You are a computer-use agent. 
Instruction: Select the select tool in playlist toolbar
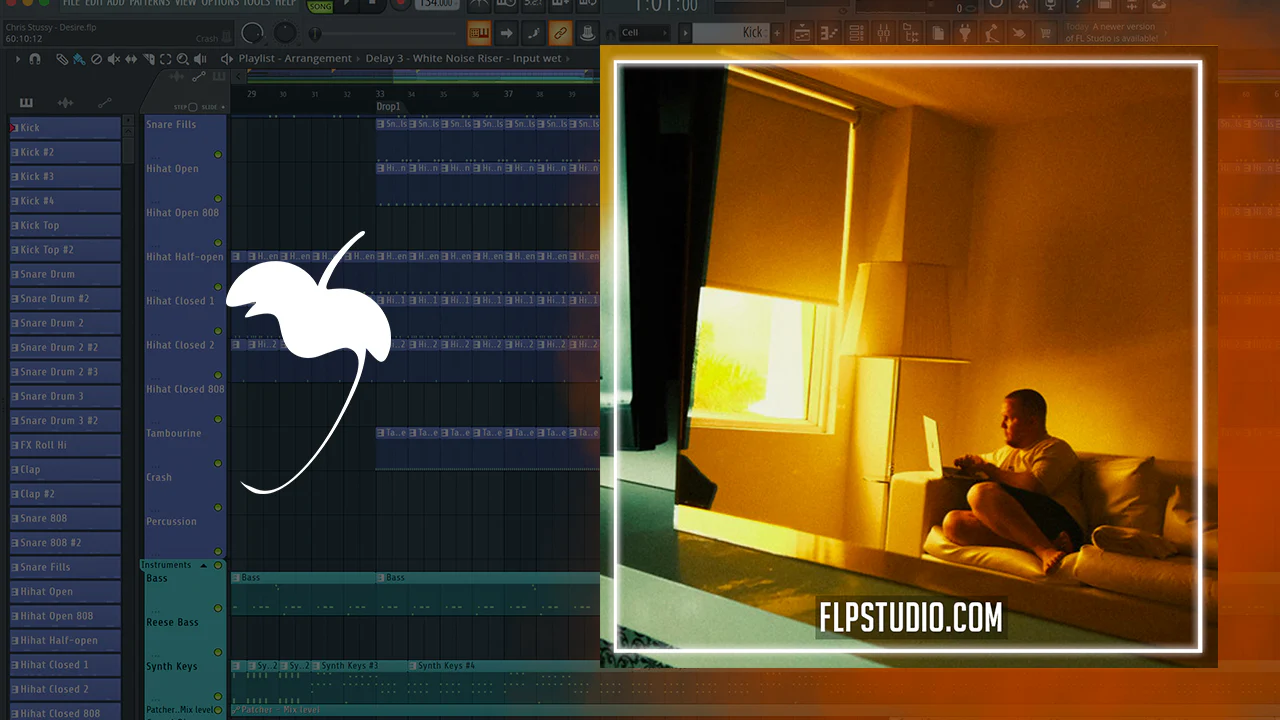(x=165, y=59)
